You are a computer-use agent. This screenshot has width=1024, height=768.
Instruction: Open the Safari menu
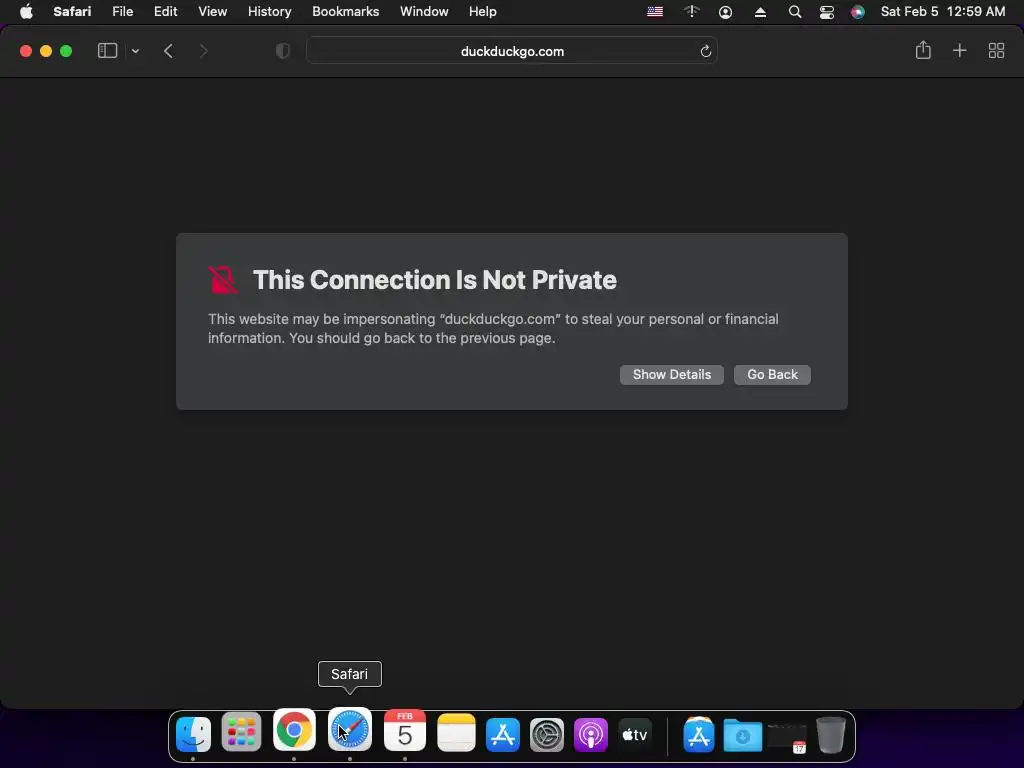point(72,12)
